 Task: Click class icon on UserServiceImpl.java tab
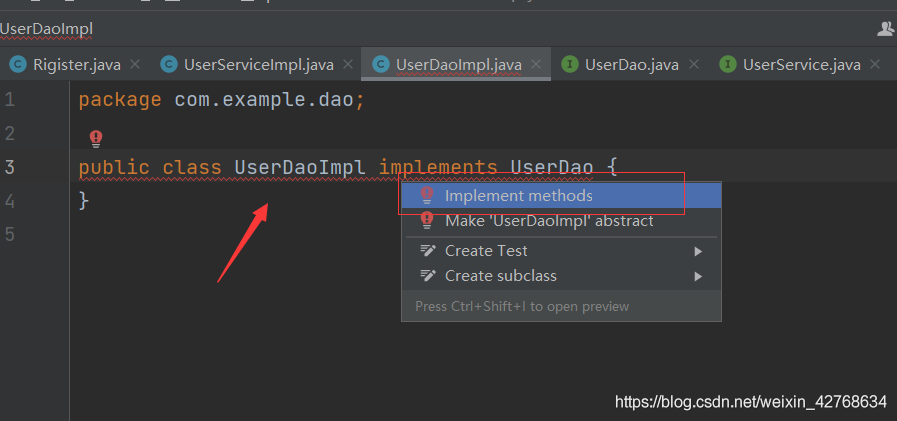(x=169, y=65)
